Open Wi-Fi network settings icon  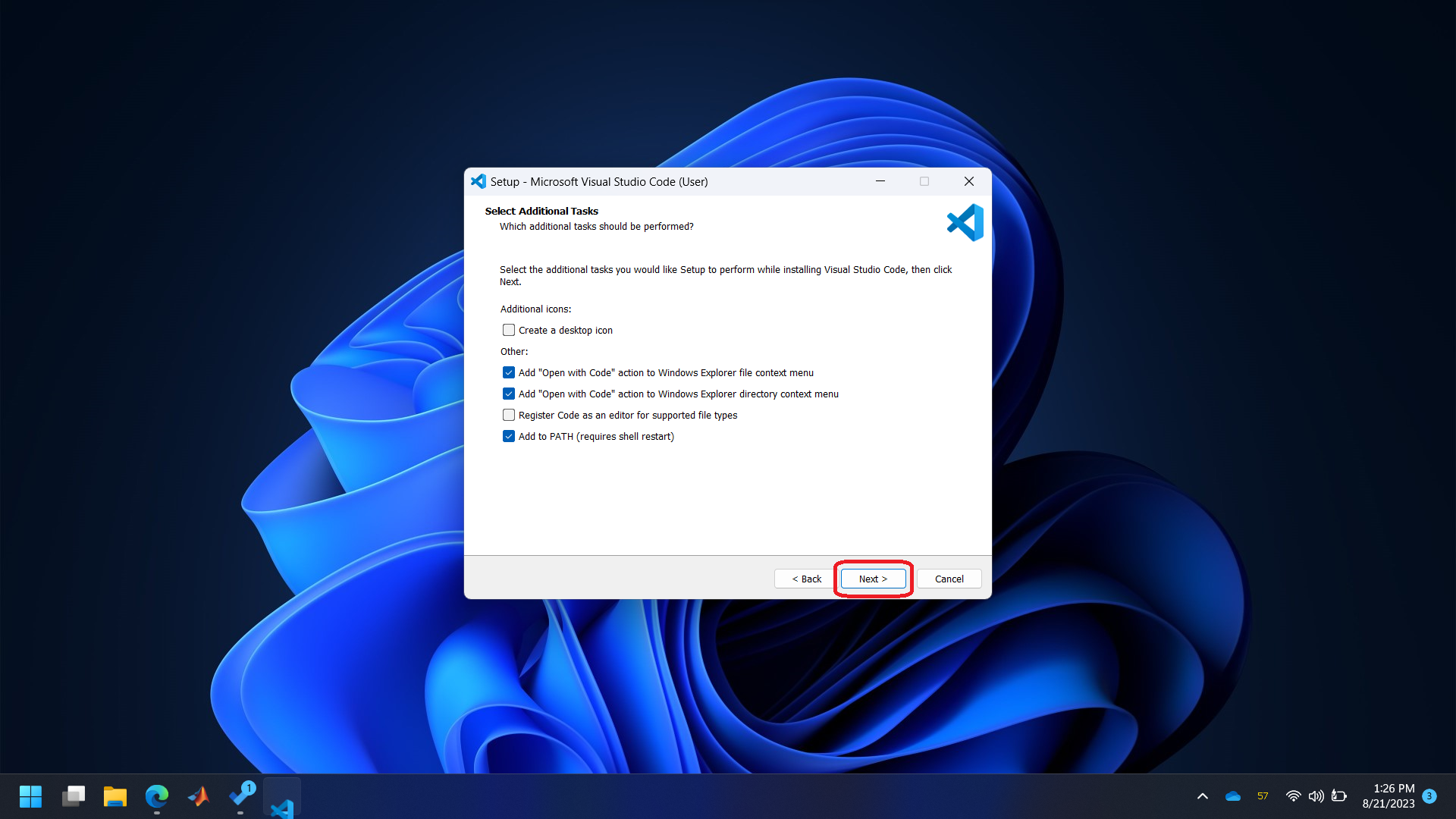(x=1293, y=796)
